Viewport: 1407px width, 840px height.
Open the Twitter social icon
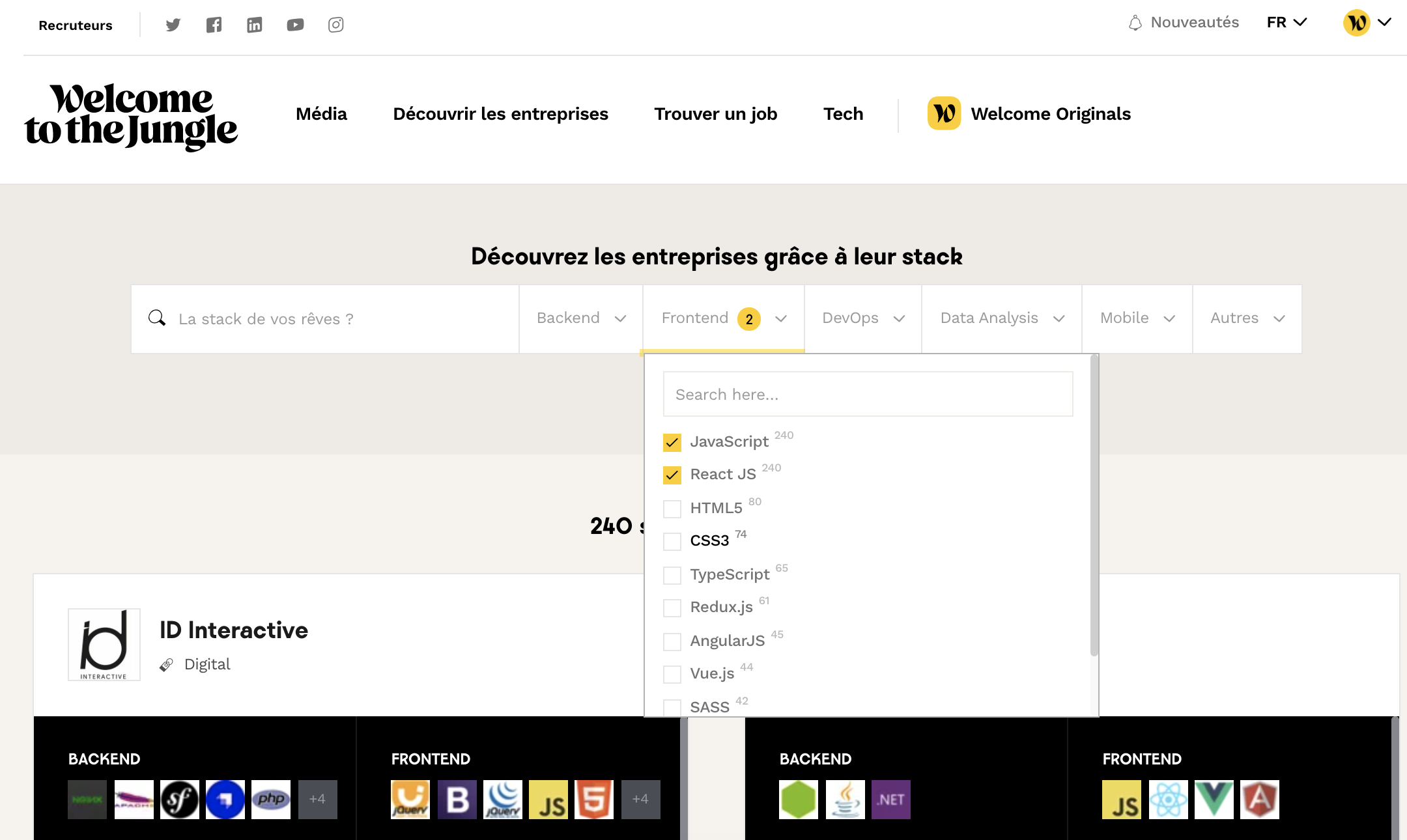tap(173, 25)
